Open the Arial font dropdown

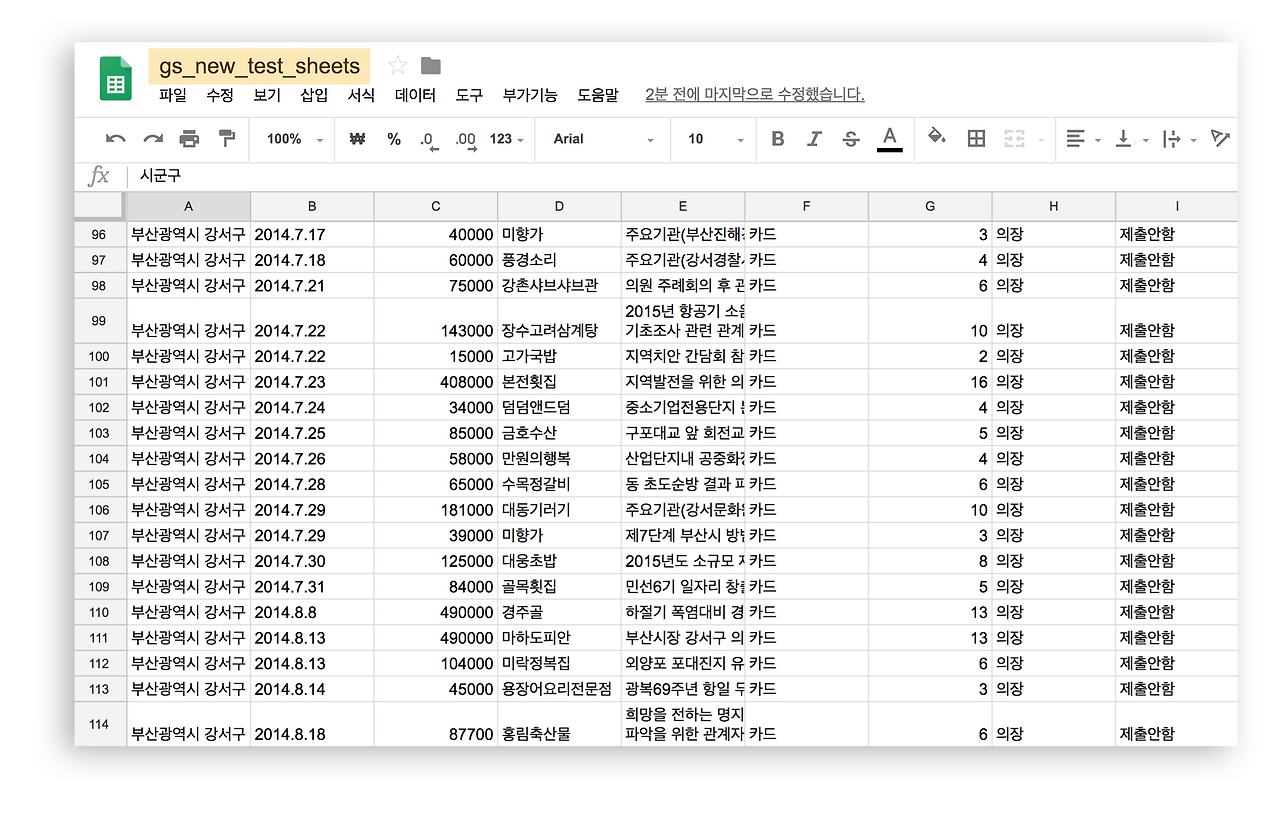tap(604, 139)
